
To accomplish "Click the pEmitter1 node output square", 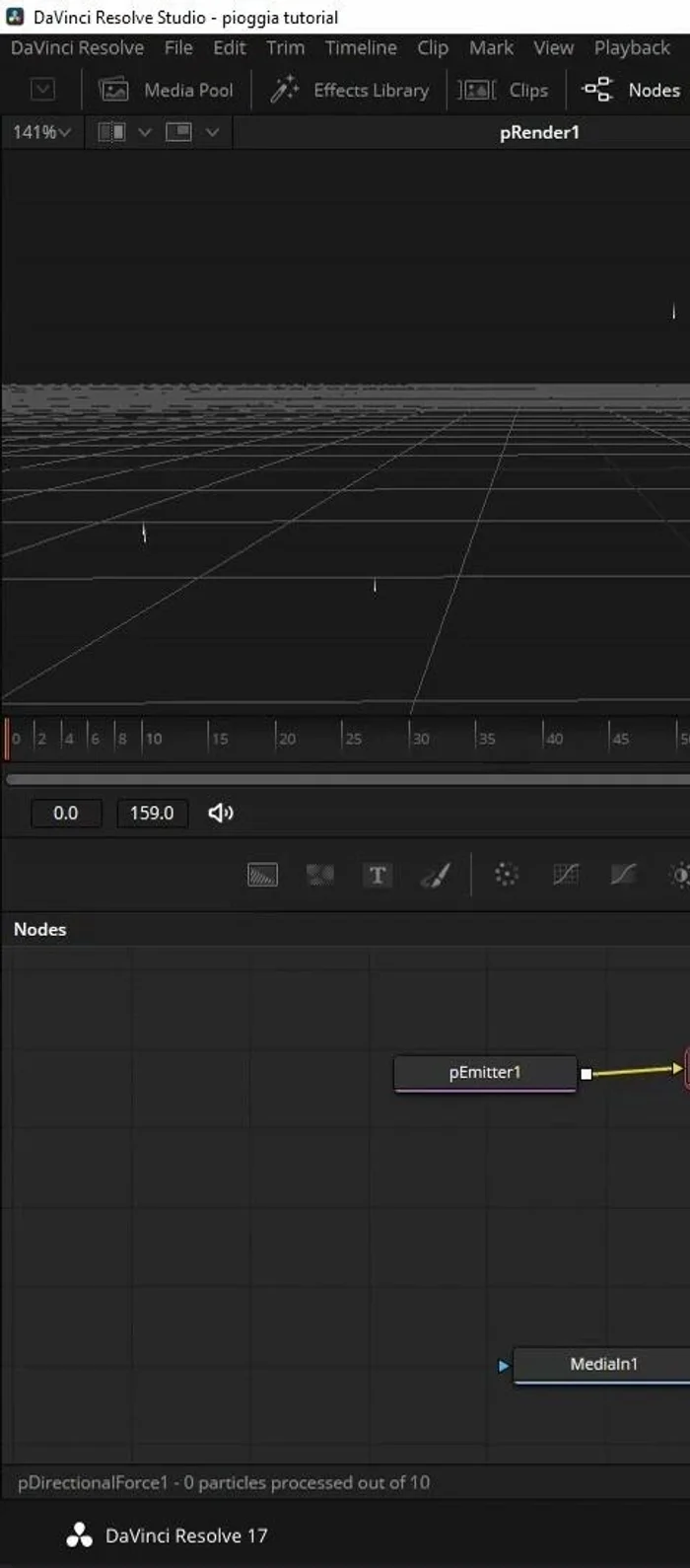I will pyautogui.click(x=586, y=1074).
